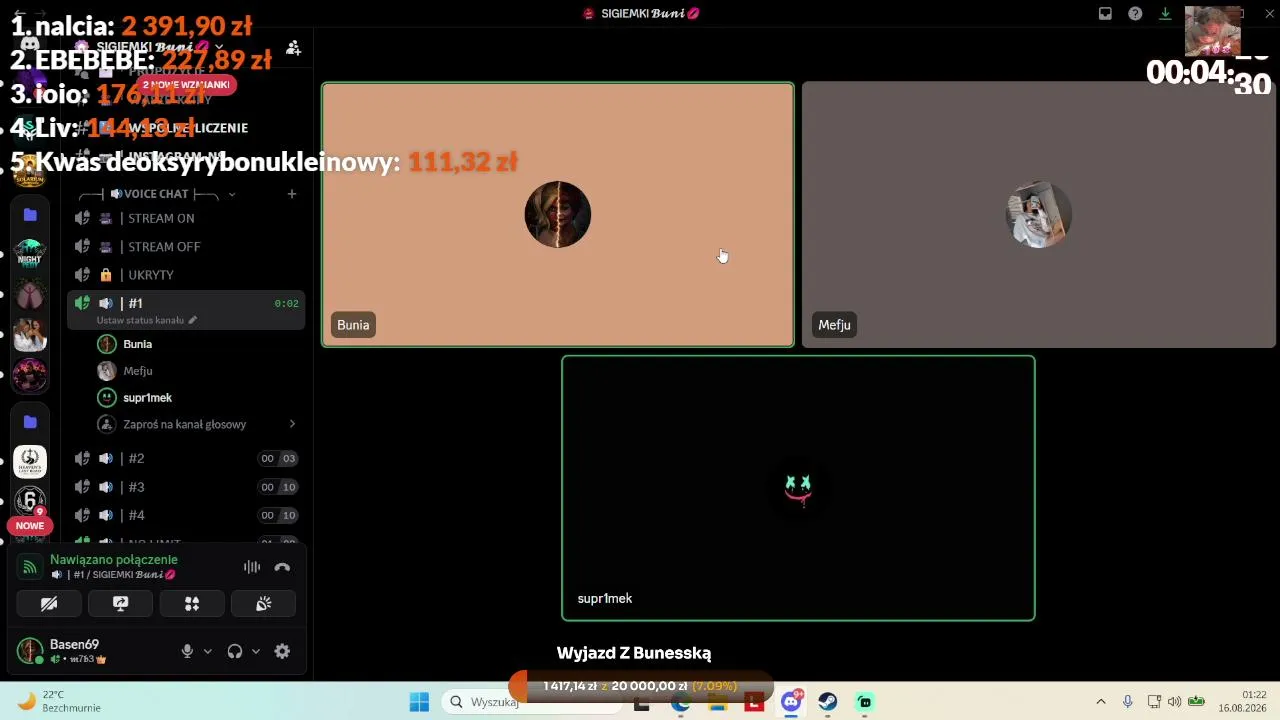Open the number 6 server icon
The image size is (1280, 720).
tap(30, 500)
